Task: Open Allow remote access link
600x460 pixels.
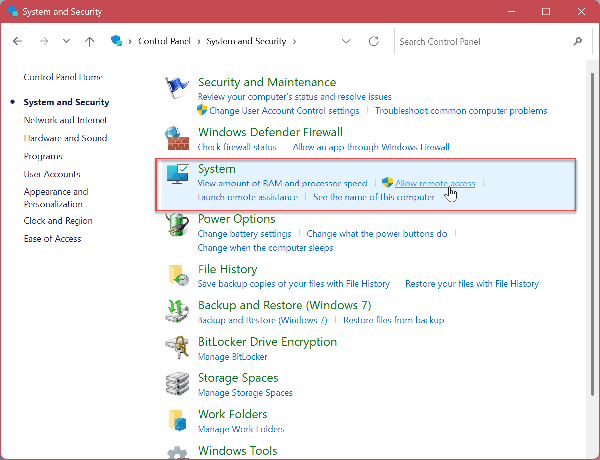Action: pyautogui.click(x=435, y=184)
